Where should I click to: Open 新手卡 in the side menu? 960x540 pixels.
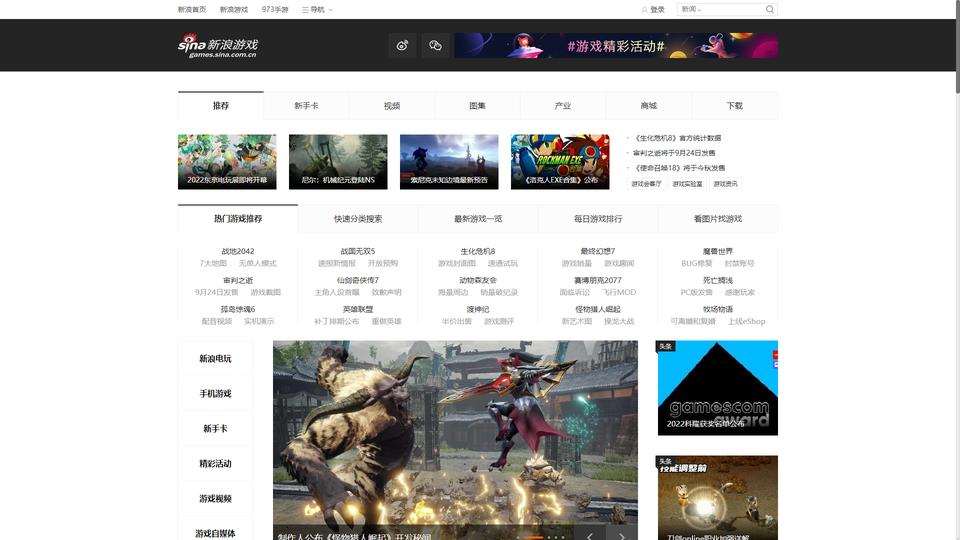point(215,429)
